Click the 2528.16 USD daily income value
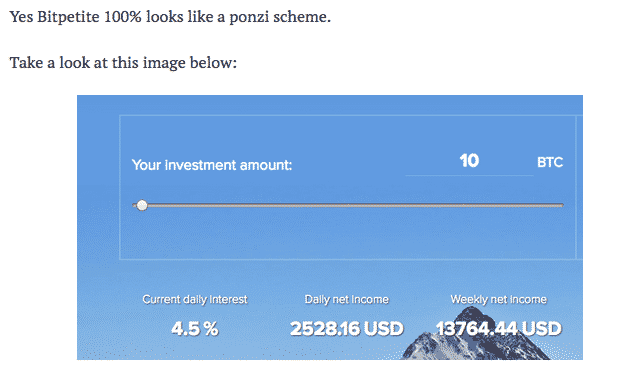637x373 pixels. pyautogui.click(x=347, y=328)
